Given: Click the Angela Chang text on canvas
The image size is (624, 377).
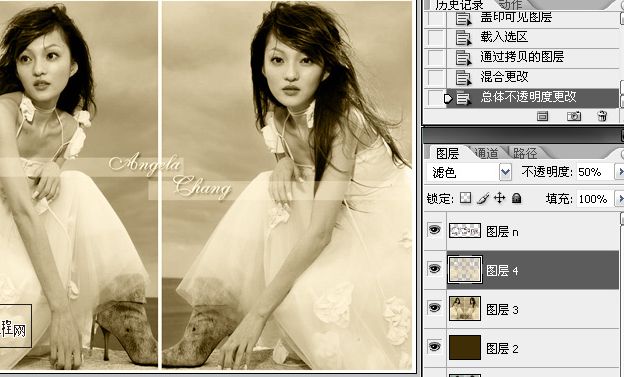Looking at the screenshot, I should coord(170,175).
